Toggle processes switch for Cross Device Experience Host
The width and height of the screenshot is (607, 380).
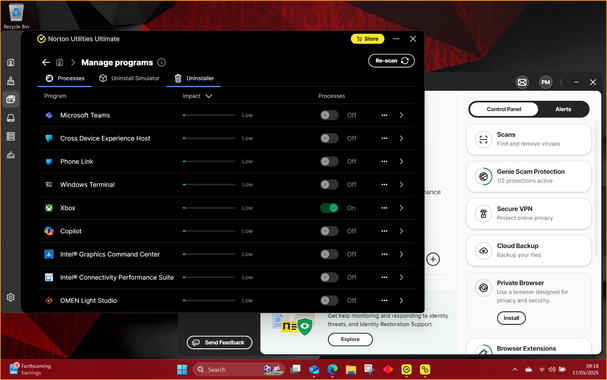pyautogui.click(x=329, y=139)
